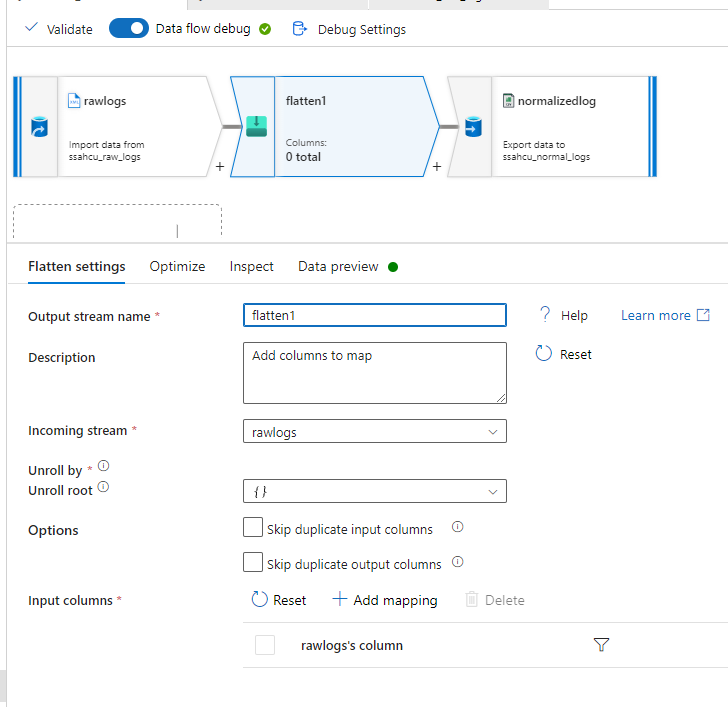Image resolution: width=728 pixels, height=707 pixels.
Task: Click plus sign after rawlogs node
Action: 220,166
